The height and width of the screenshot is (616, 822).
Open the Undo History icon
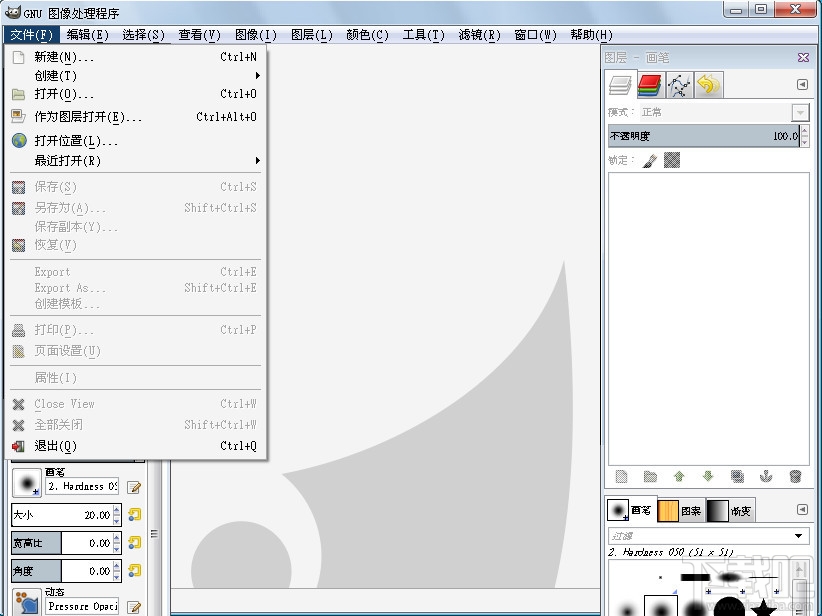click(x=708, y=84)
